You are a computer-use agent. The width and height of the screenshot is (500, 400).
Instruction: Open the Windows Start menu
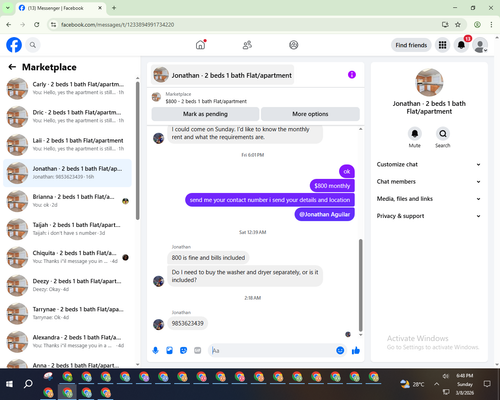tap(9, 384)
